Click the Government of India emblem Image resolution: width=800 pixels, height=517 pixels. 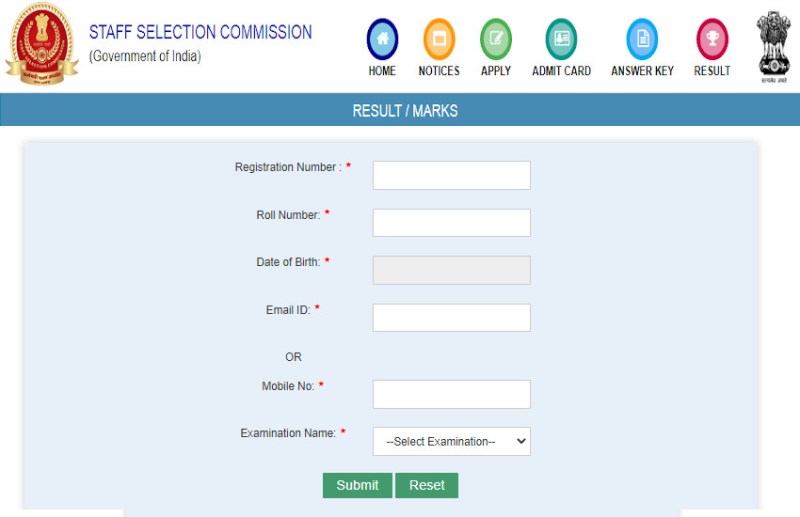773,44
